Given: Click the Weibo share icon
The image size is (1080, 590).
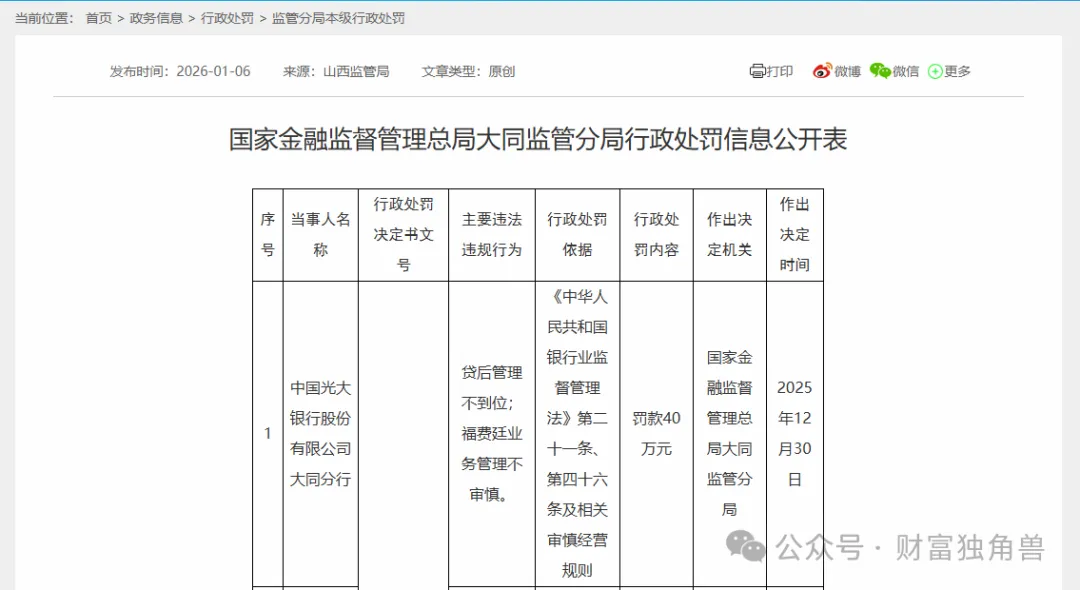Looking at the screenshot, I should click(x=822, y=71).
